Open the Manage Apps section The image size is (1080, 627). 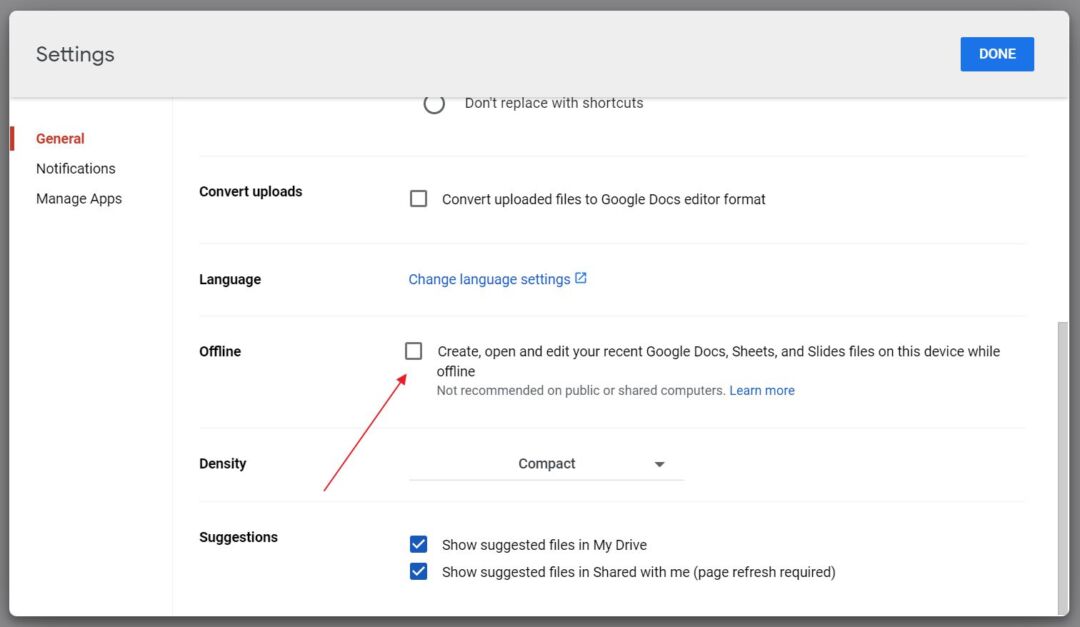tap(79, 198)
